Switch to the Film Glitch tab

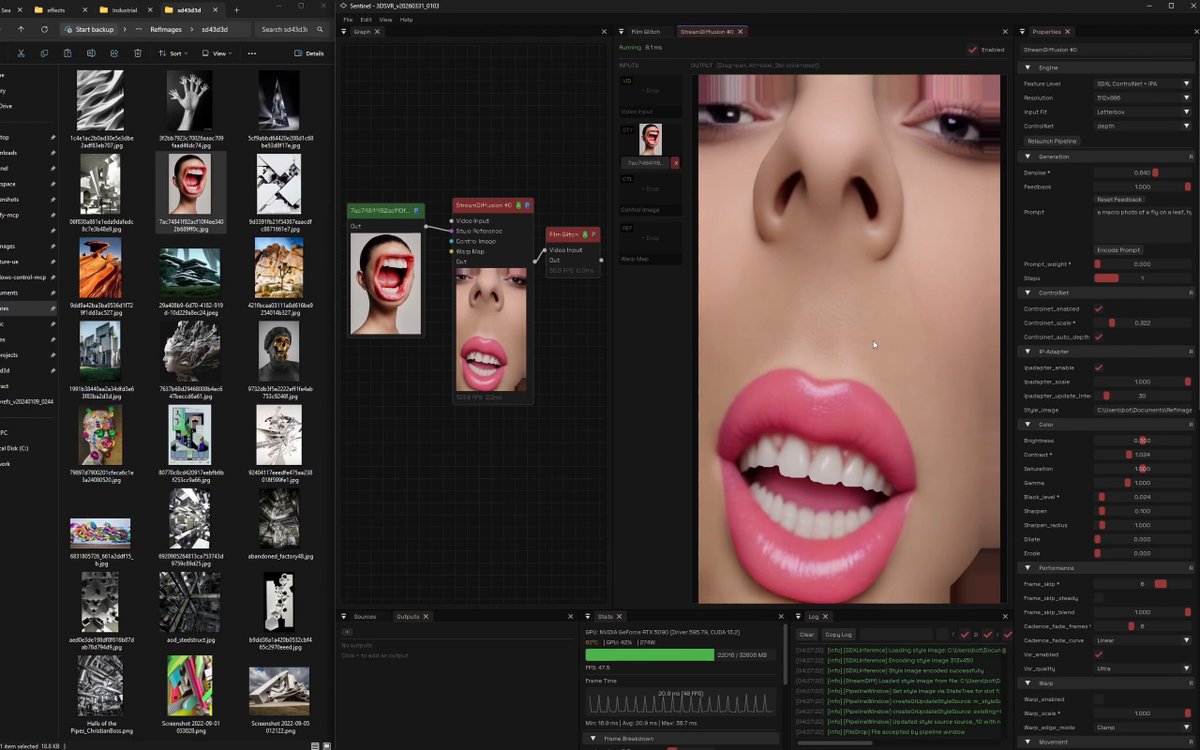[x=645, y=32]
